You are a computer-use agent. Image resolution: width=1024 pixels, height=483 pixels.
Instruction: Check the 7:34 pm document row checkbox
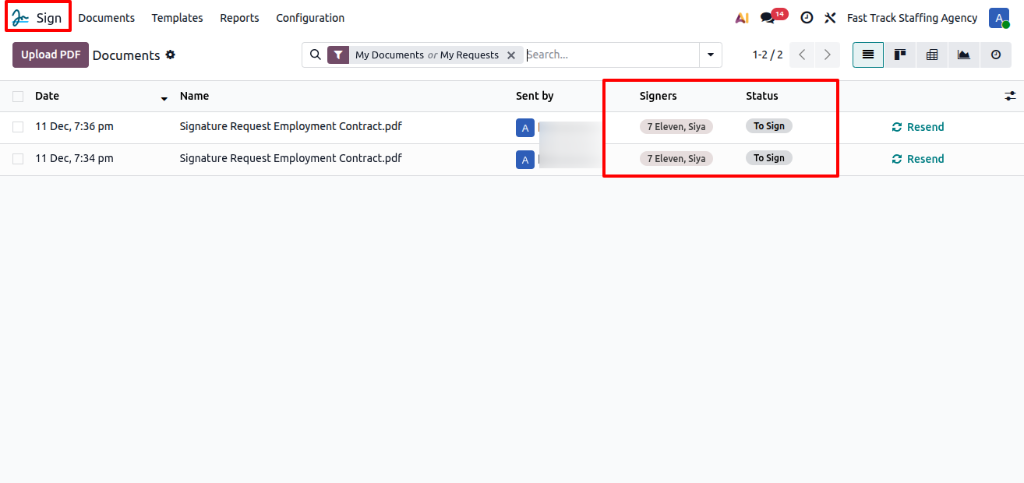pos(18,159)
